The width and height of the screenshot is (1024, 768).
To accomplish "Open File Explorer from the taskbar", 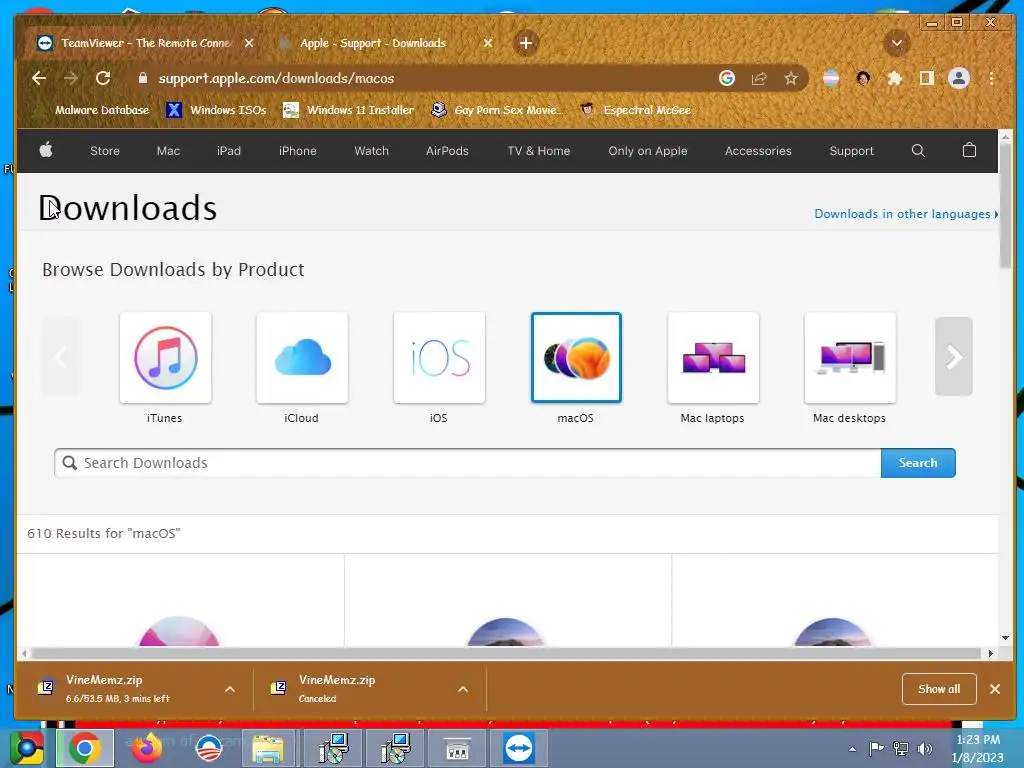I will tap(268, 748).
